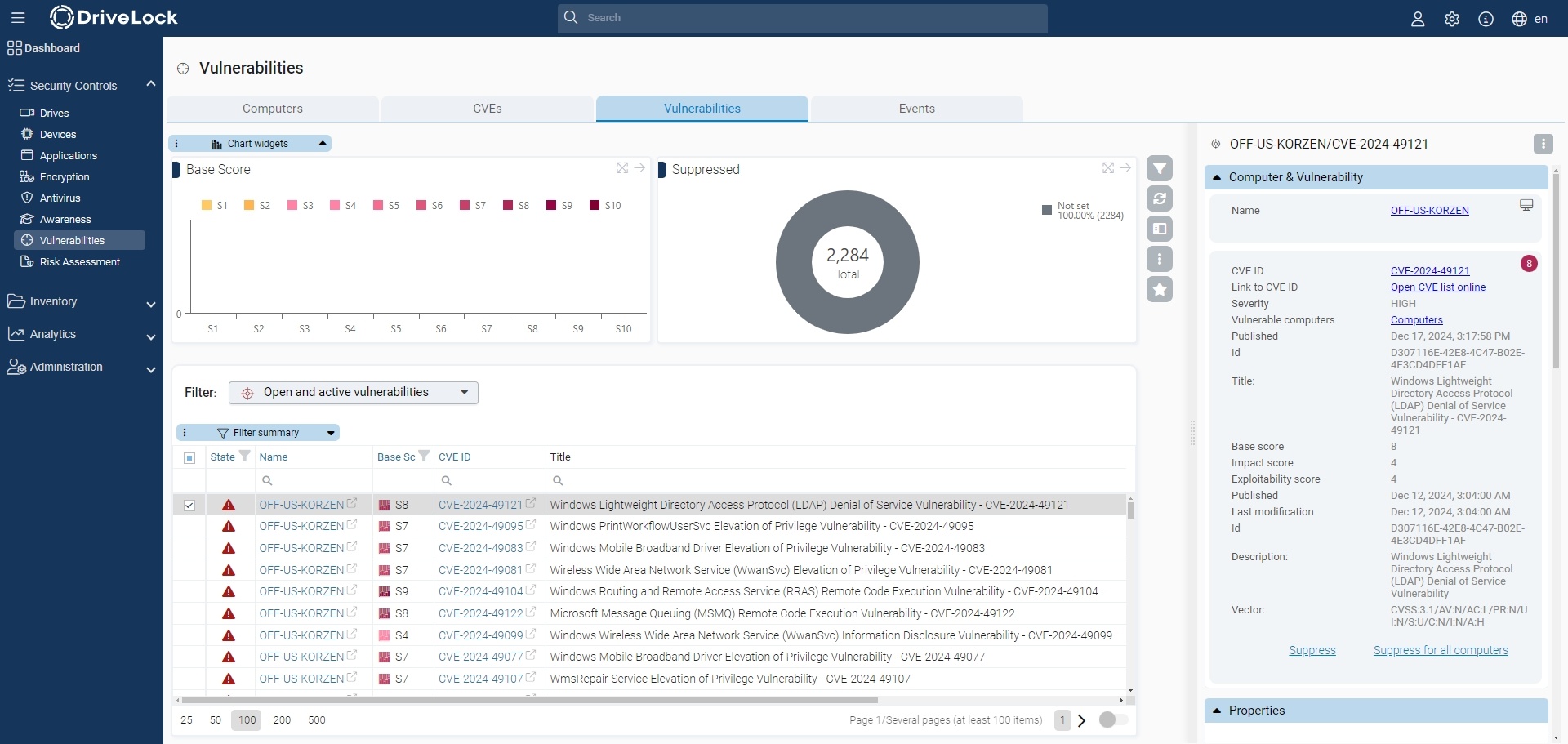The height and width of the screenshot is (744, 1568).
Task: Open the user account icon
Action: click(x=1418, y=19)
